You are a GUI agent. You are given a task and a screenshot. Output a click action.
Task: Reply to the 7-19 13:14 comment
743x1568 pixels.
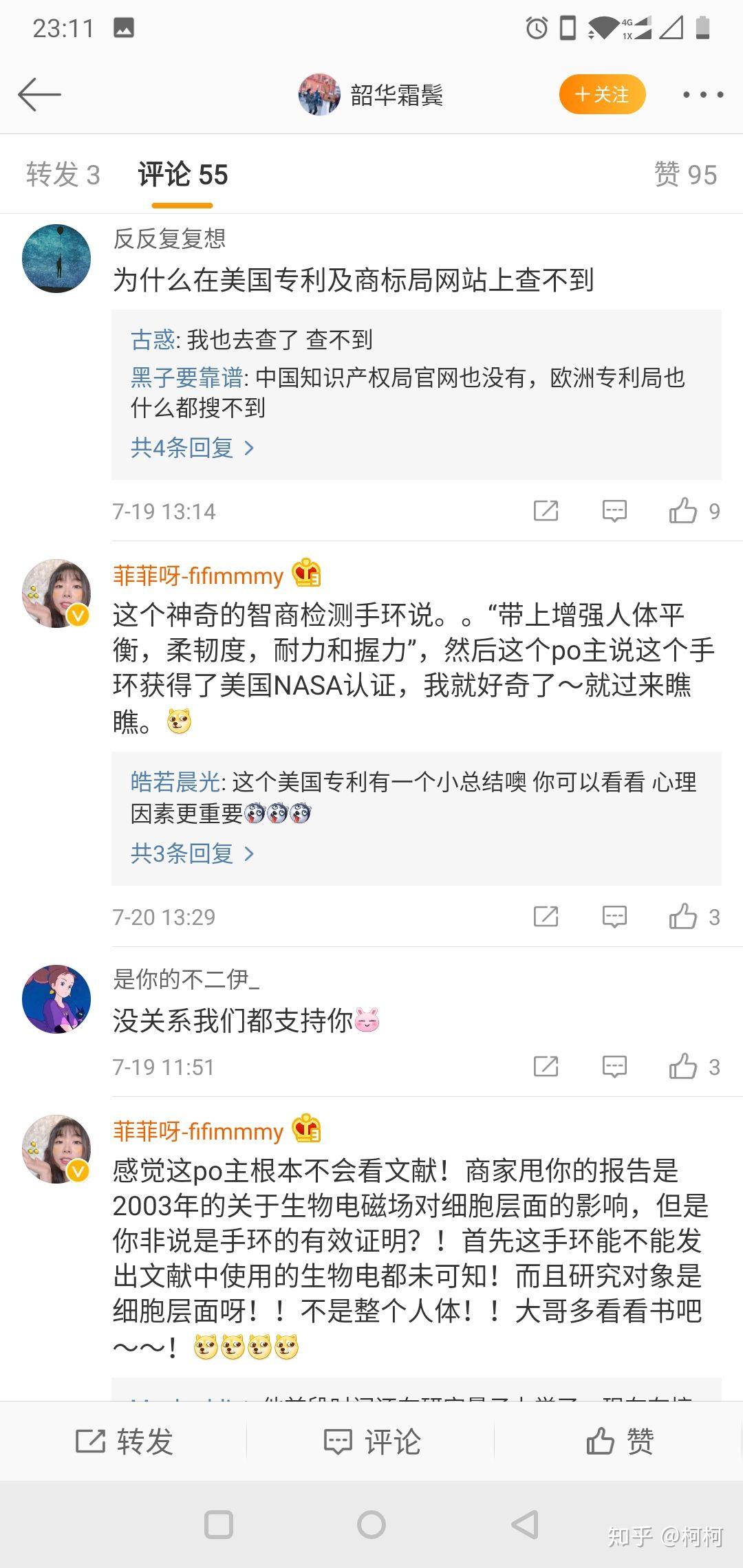614,511
